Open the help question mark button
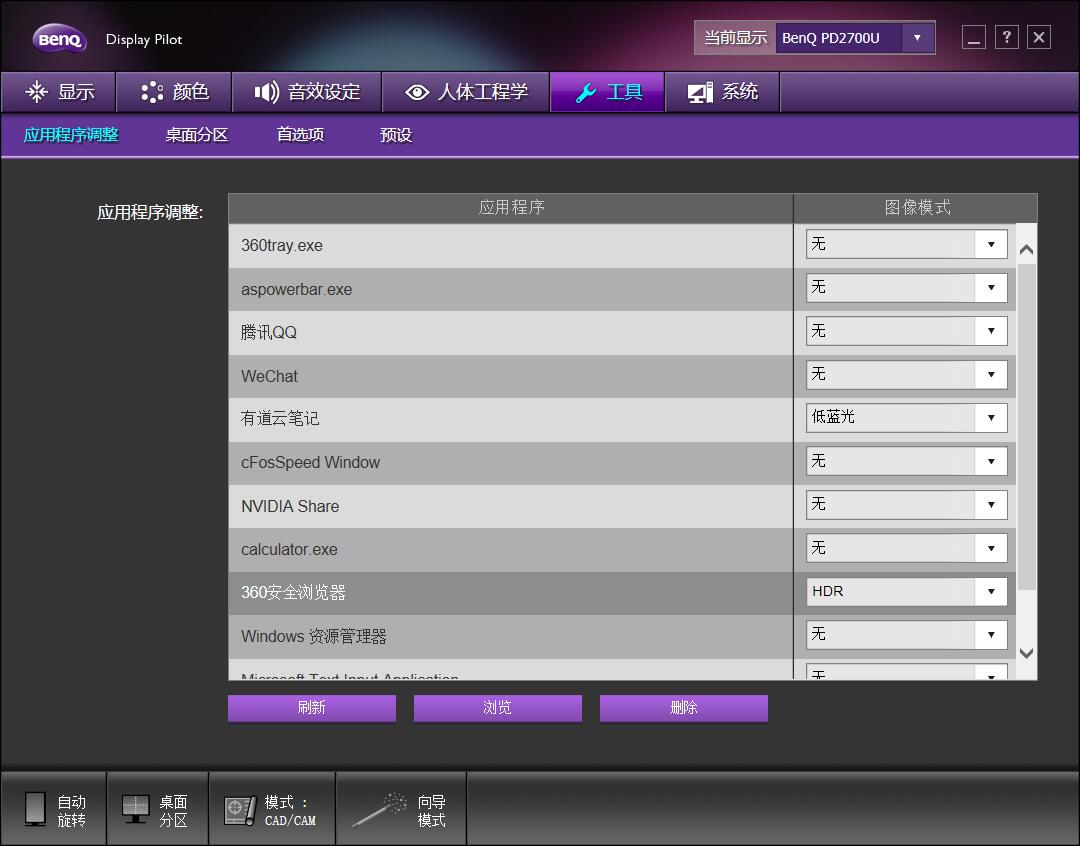 (x=1007, y=38)
